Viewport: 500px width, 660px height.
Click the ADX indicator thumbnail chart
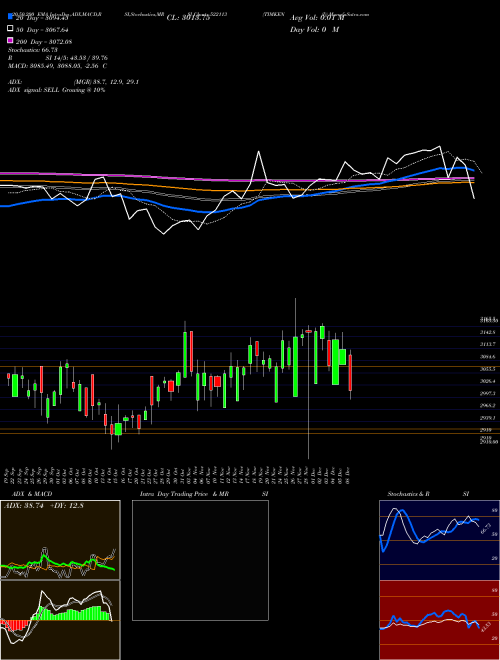(x=60, y=540)
